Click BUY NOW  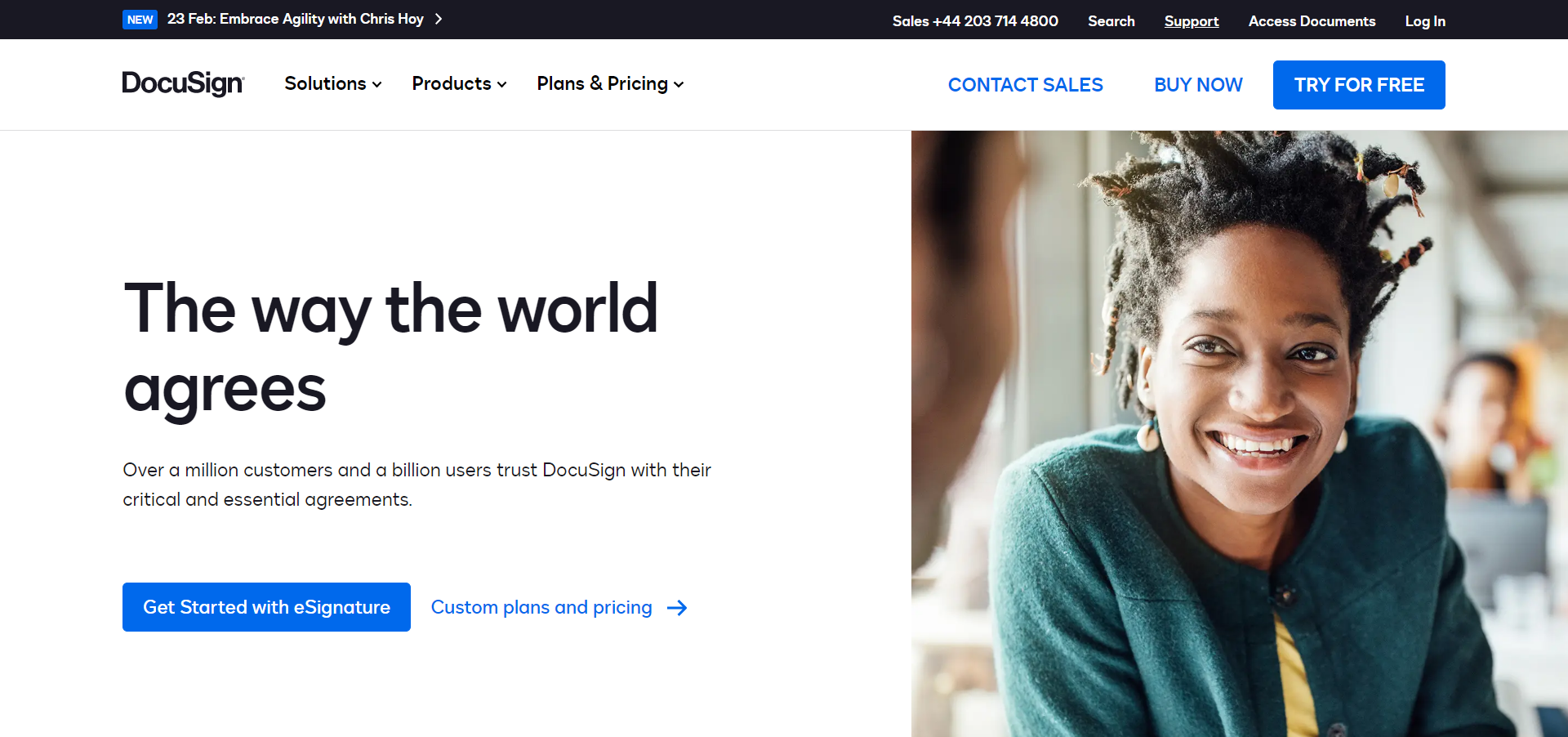coord(1198,85)
